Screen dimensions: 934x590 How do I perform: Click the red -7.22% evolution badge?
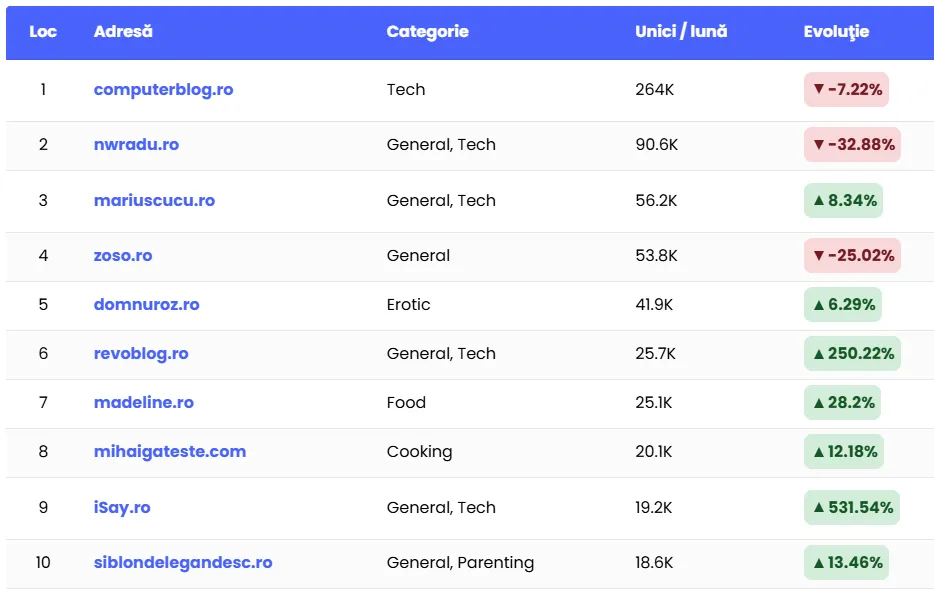pyautogui.click(x=846, y=89)
